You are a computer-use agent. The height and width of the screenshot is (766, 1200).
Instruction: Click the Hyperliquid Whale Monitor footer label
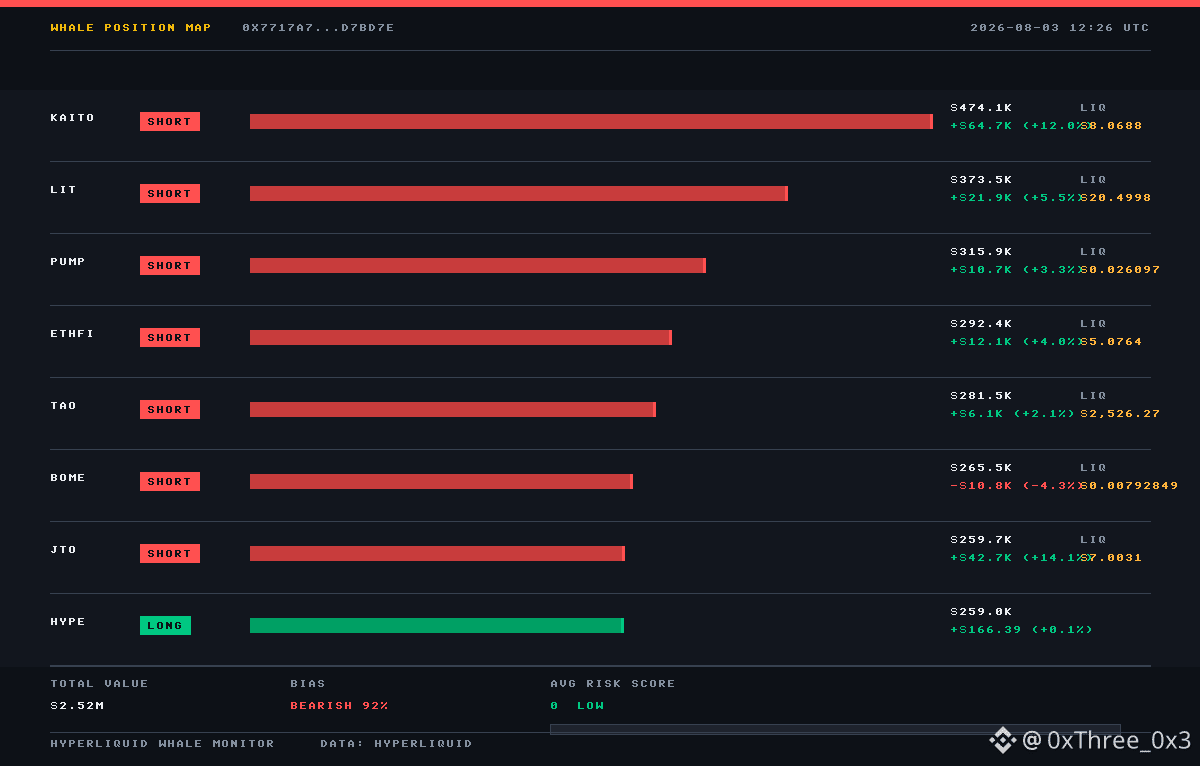162,744
